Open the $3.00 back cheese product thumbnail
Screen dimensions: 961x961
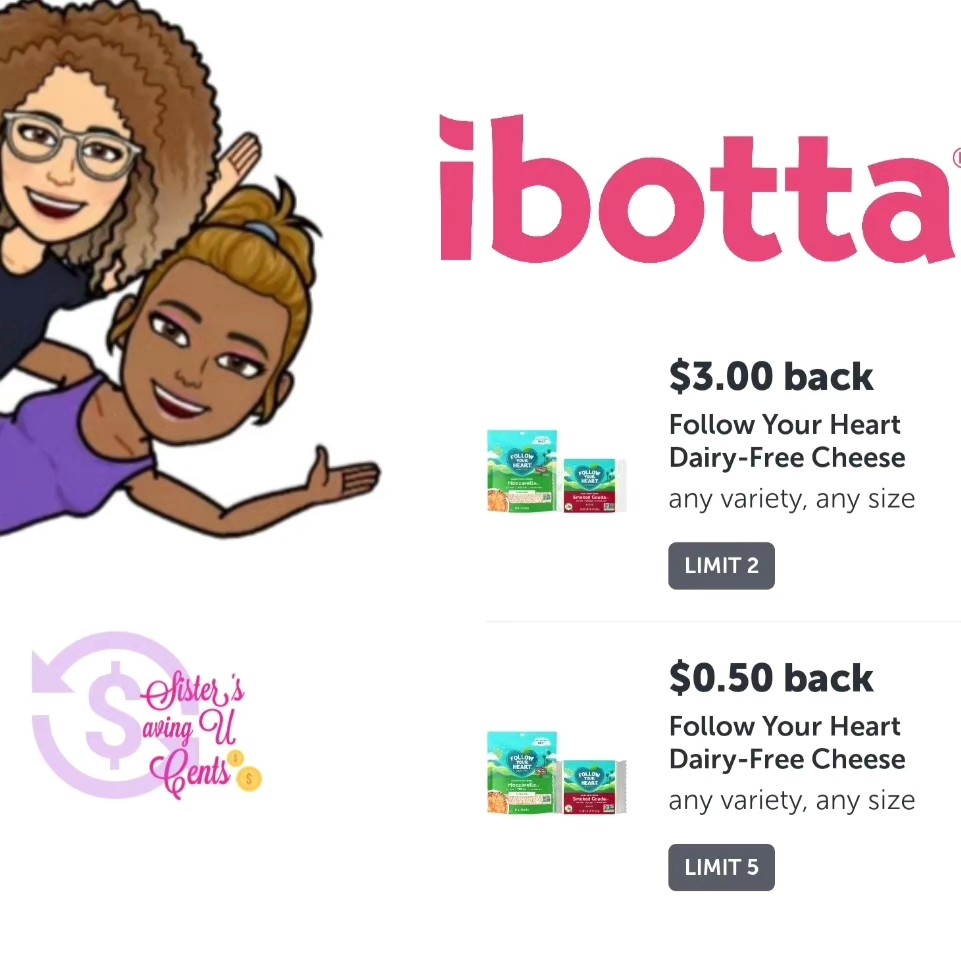tap(556, 471)
